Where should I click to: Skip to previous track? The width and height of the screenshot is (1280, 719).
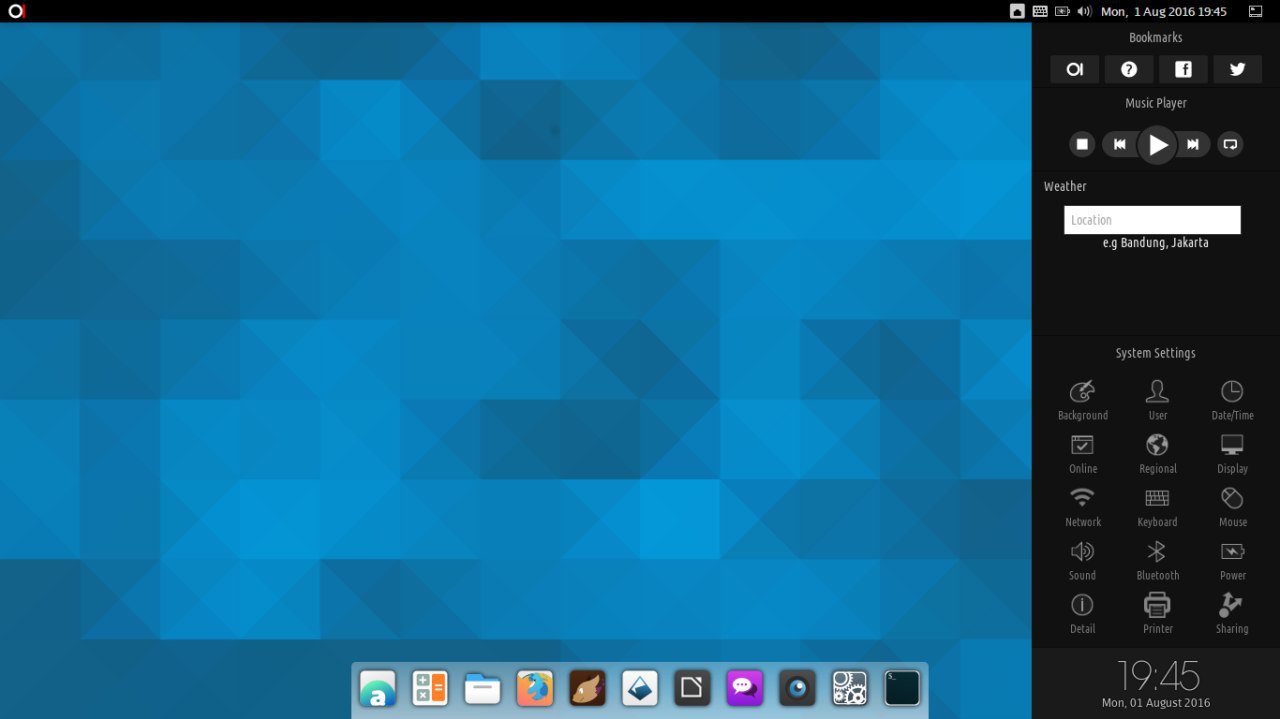[x=1119, y=144]
